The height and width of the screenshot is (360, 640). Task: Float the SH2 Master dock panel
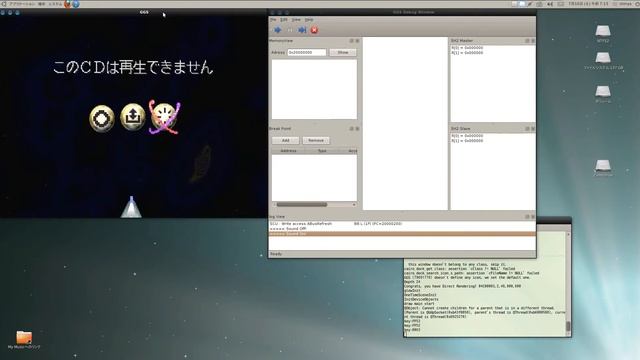(527, 41)
